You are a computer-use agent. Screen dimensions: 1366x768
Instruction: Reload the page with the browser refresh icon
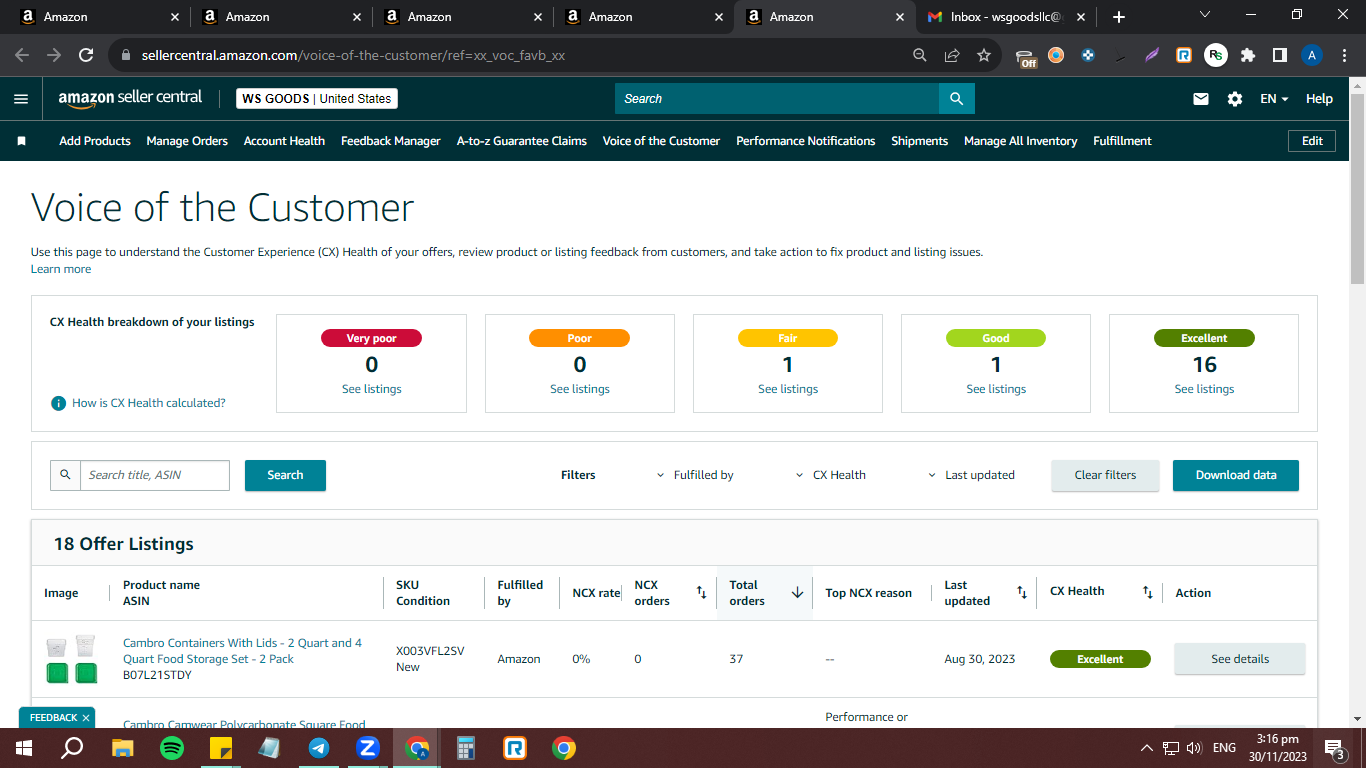pyautogui.click(x=86, y=56)
